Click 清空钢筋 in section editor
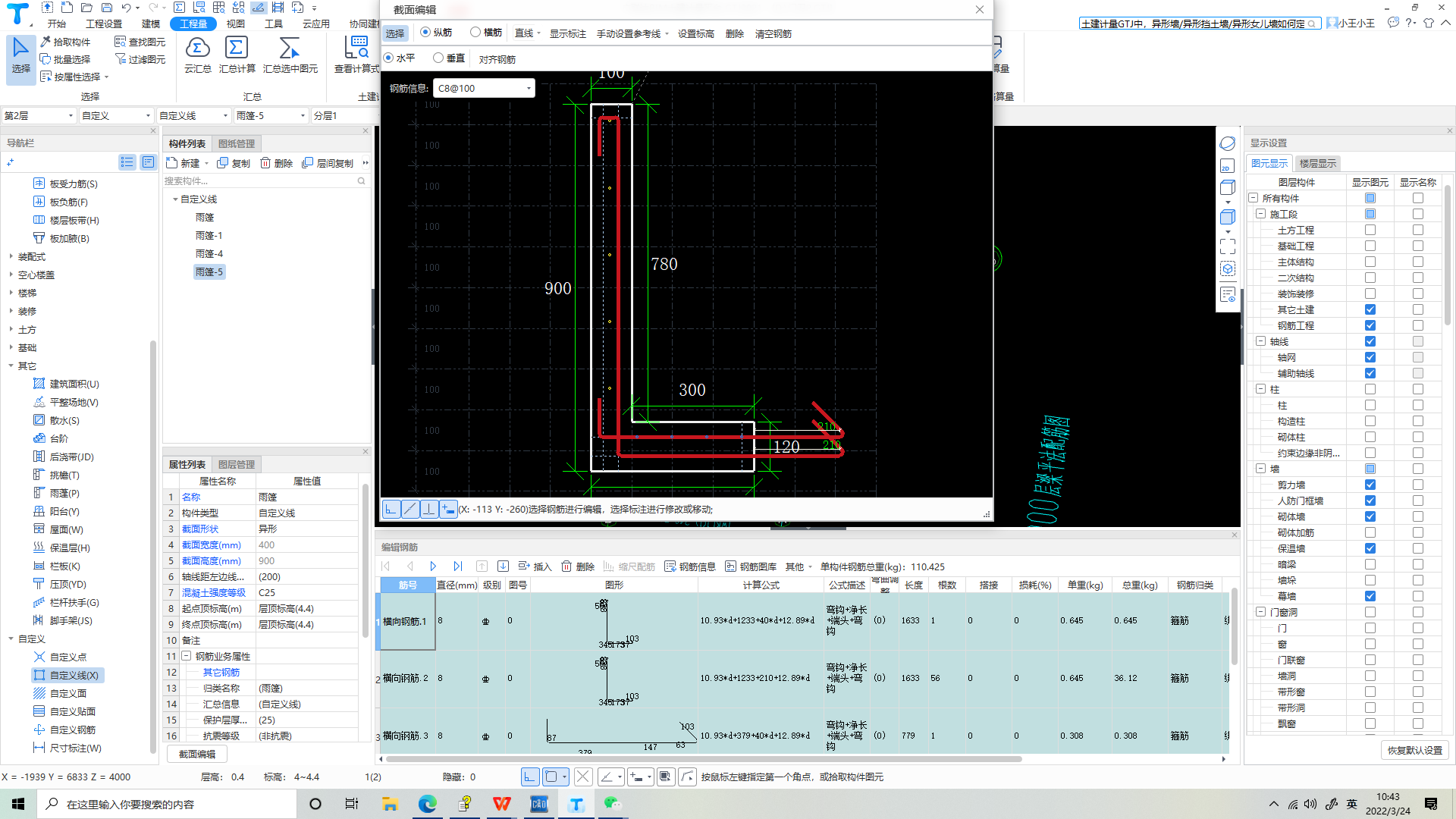 (773, 33)
